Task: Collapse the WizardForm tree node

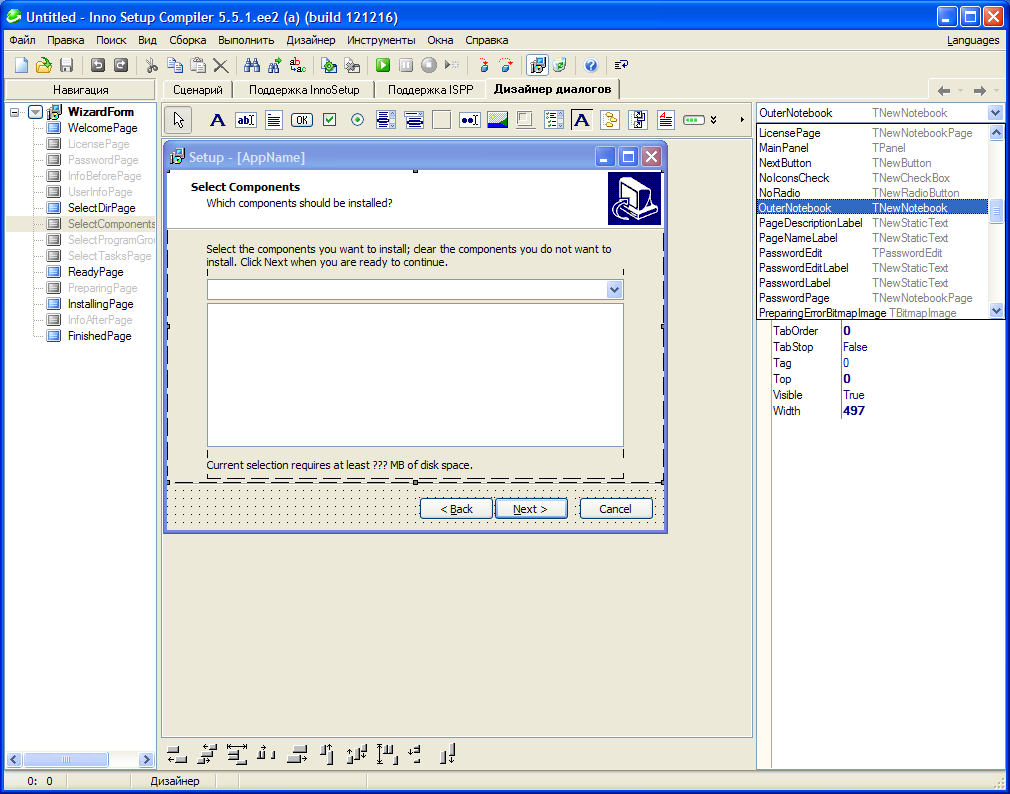Action: coord(15,112)
